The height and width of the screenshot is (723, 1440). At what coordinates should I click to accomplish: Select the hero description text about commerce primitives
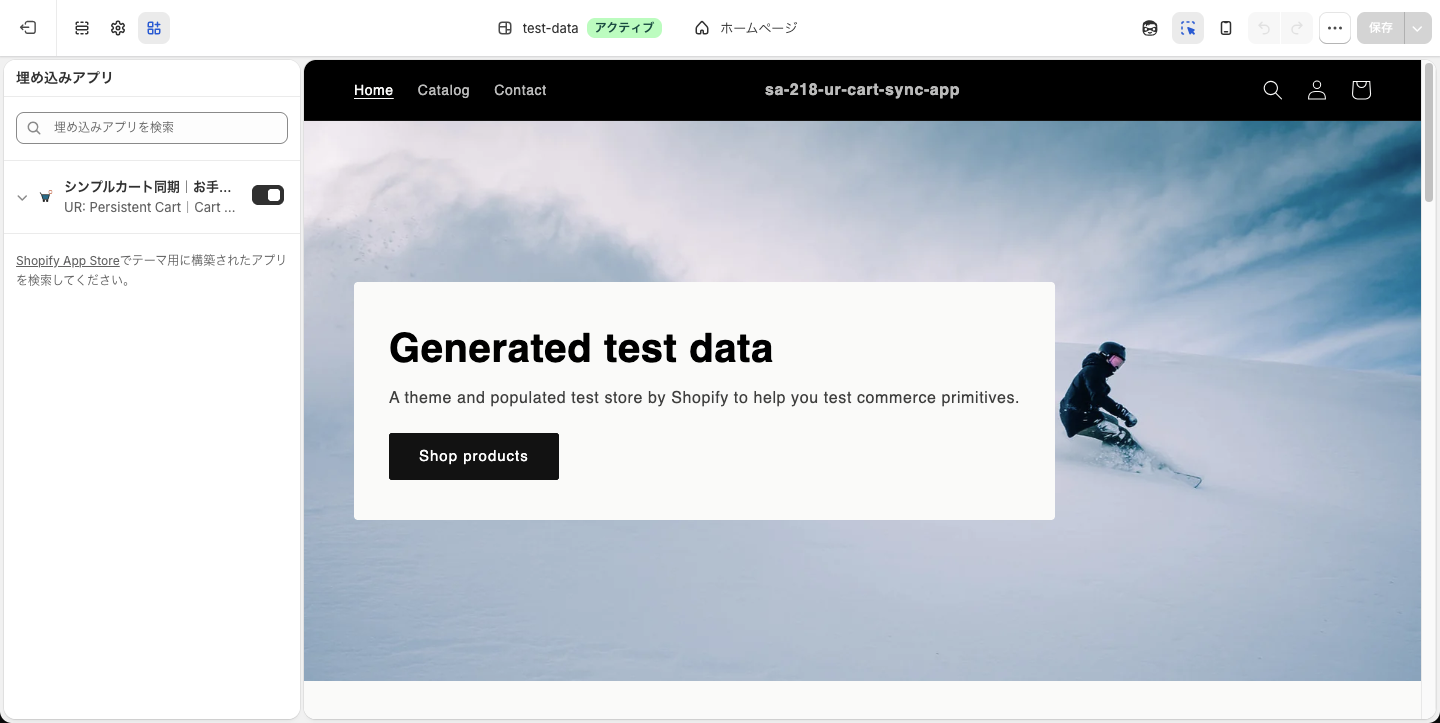tap(704, 398)
